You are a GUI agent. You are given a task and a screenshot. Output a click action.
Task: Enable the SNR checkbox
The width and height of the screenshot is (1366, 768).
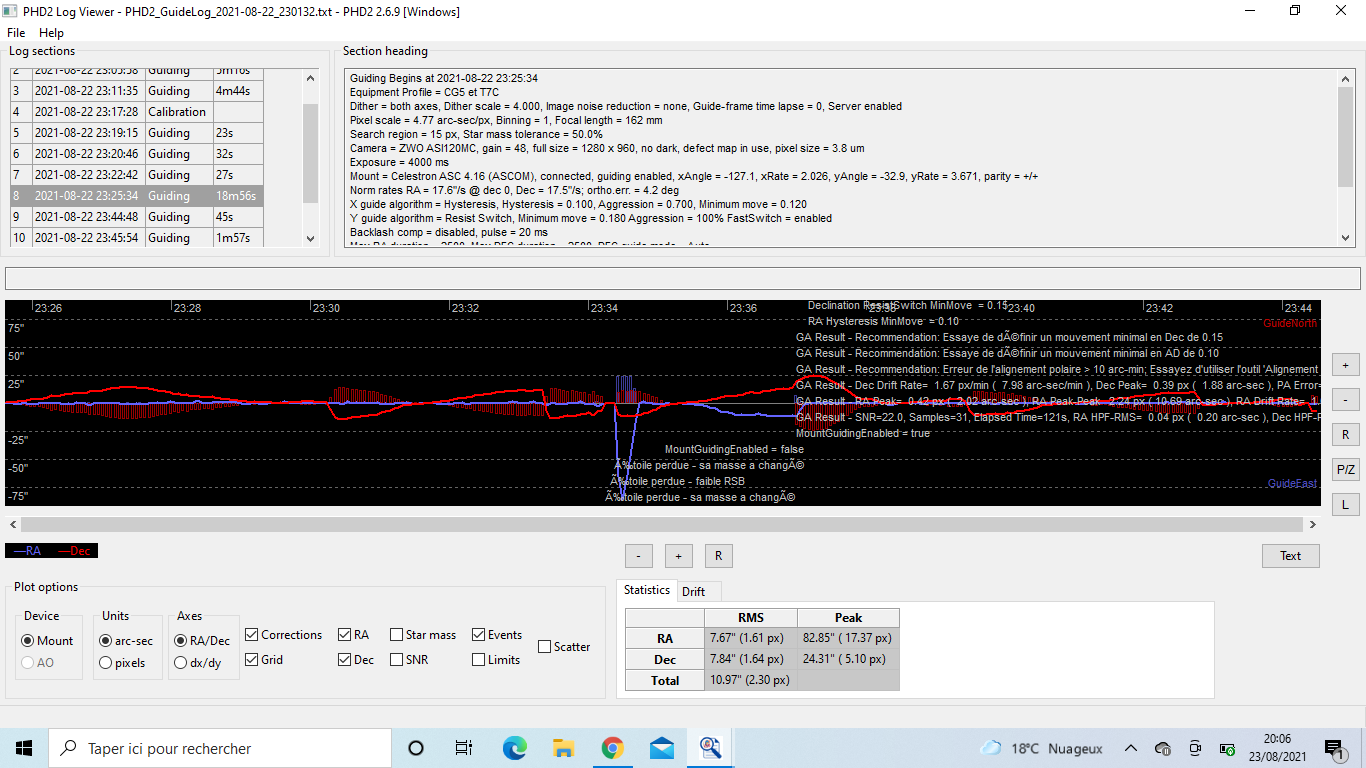411,660
